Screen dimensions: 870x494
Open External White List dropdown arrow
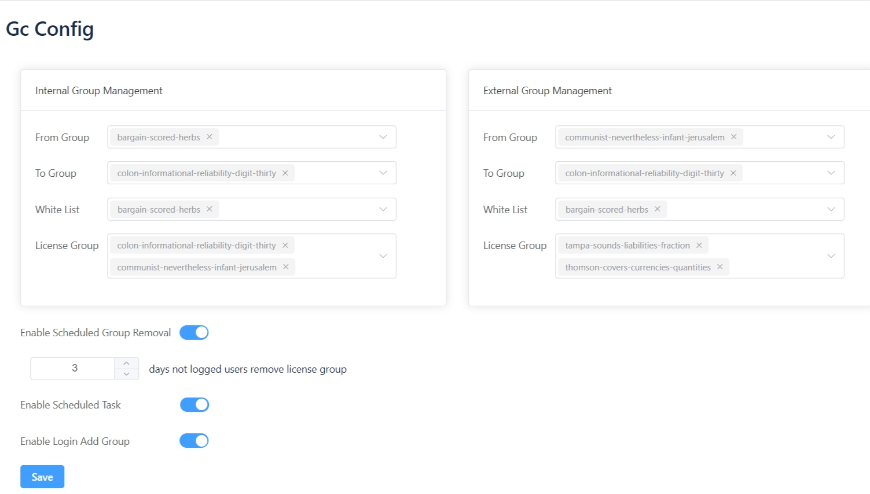click(831, 209)
